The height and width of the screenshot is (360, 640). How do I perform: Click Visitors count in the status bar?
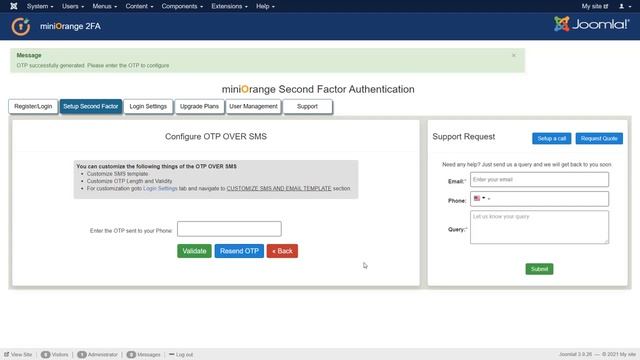(x=55, y=355)
